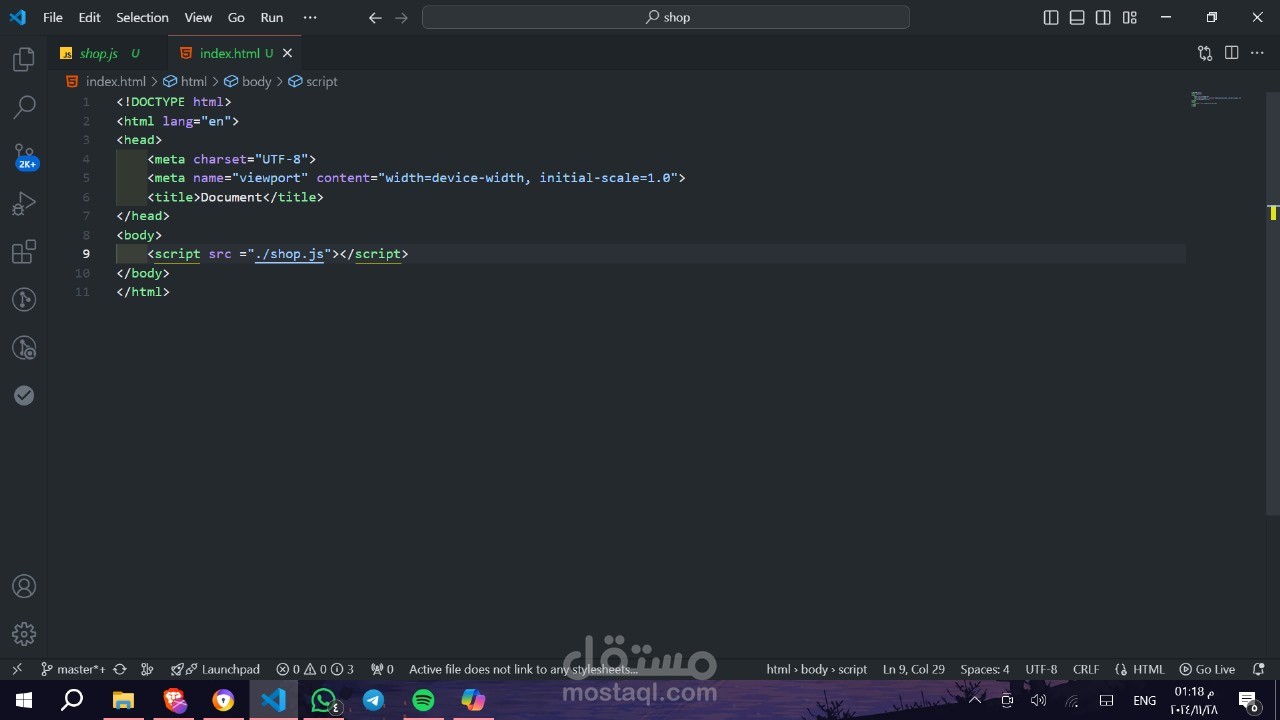The height and width of the screenshot is (720, 1280).
Task: Click the VS Code logo in the title bar
Action: [17, 17]
